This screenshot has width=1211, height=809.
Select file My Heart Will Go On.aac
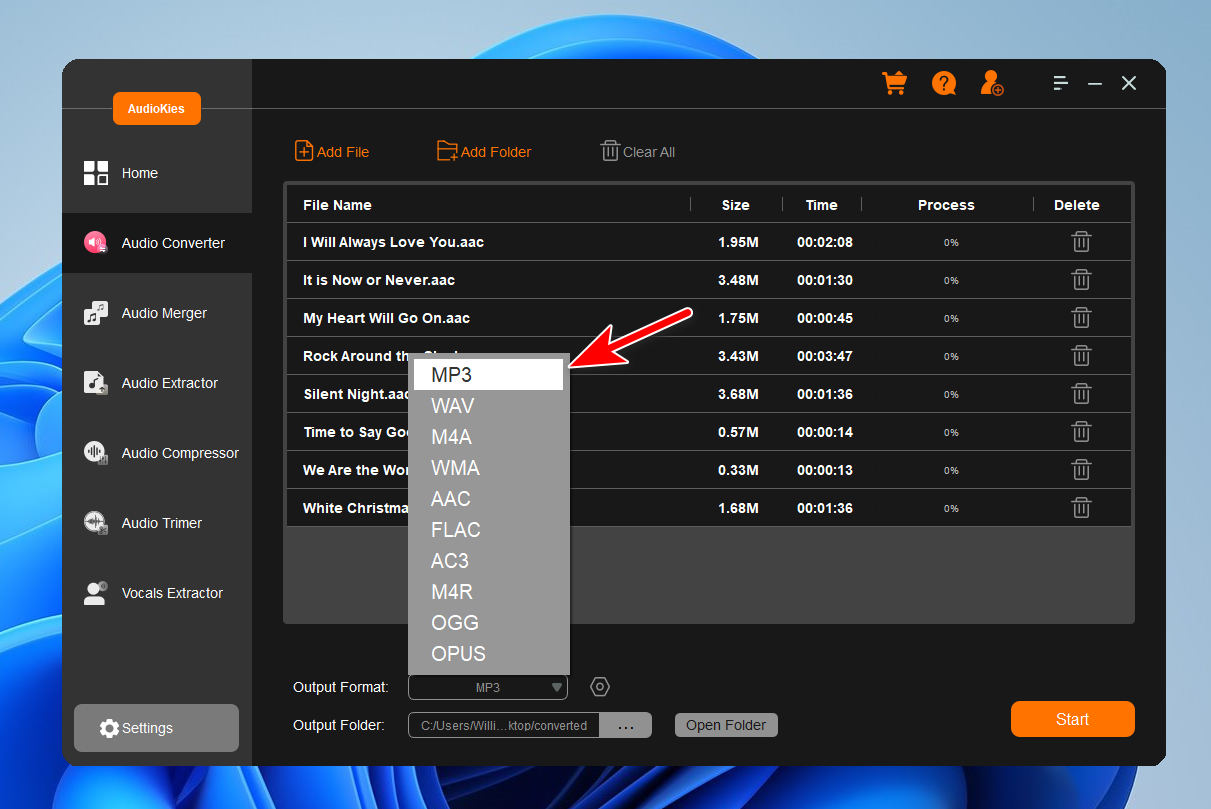[386, 318]
